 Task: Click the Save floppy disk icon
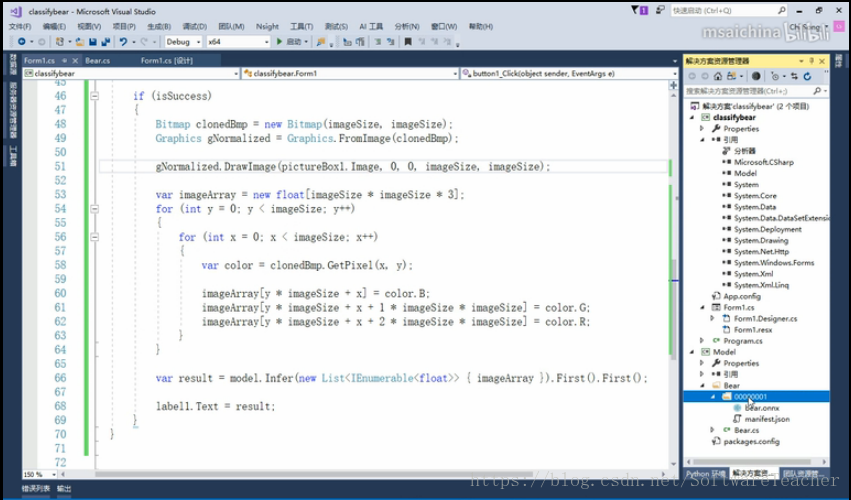pyautogui.click(x=93, y=42)
